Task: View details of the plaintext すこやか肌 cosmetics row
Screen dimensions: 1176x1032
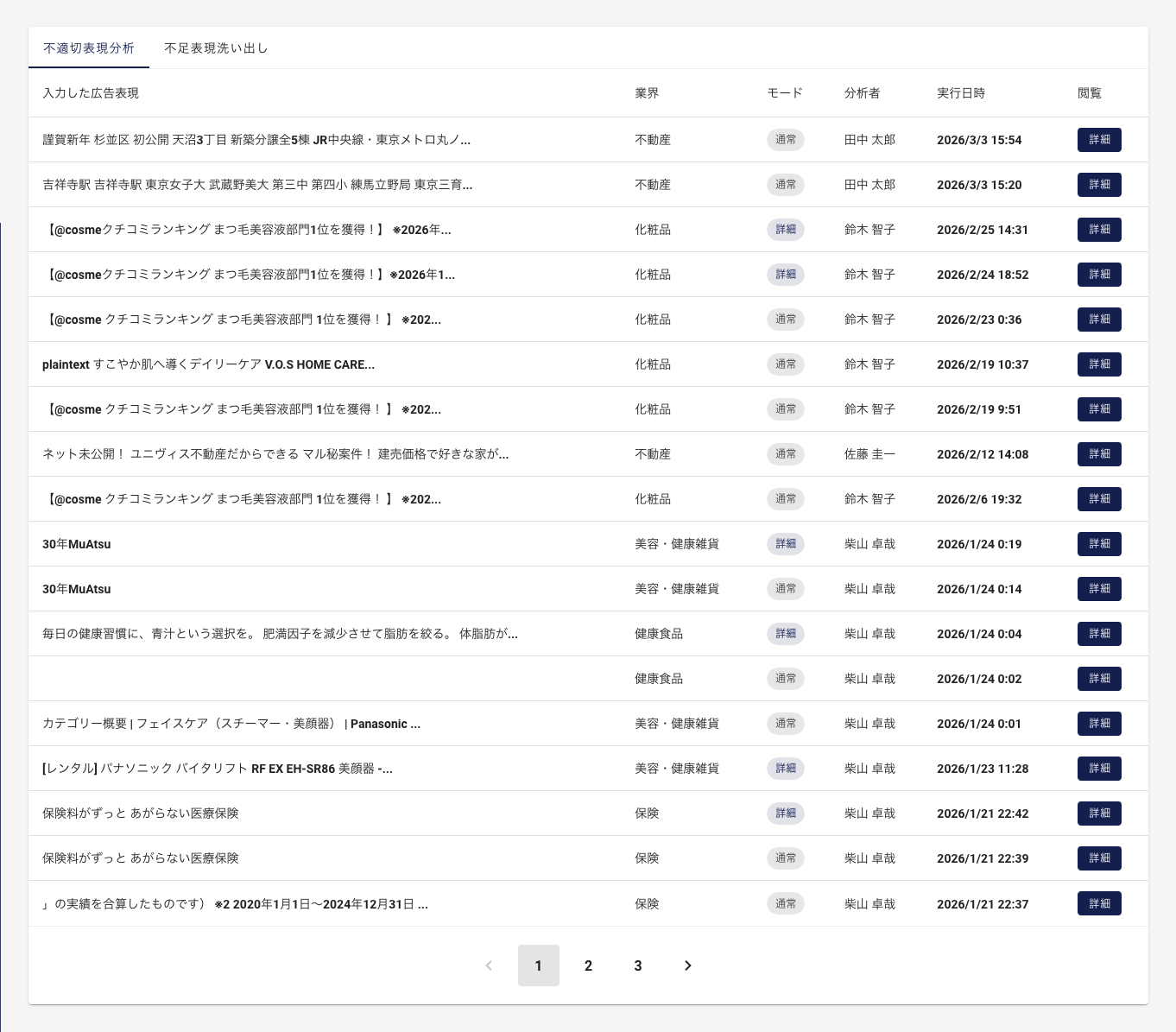Action: pyautogui.click(x=1099, y=364)
